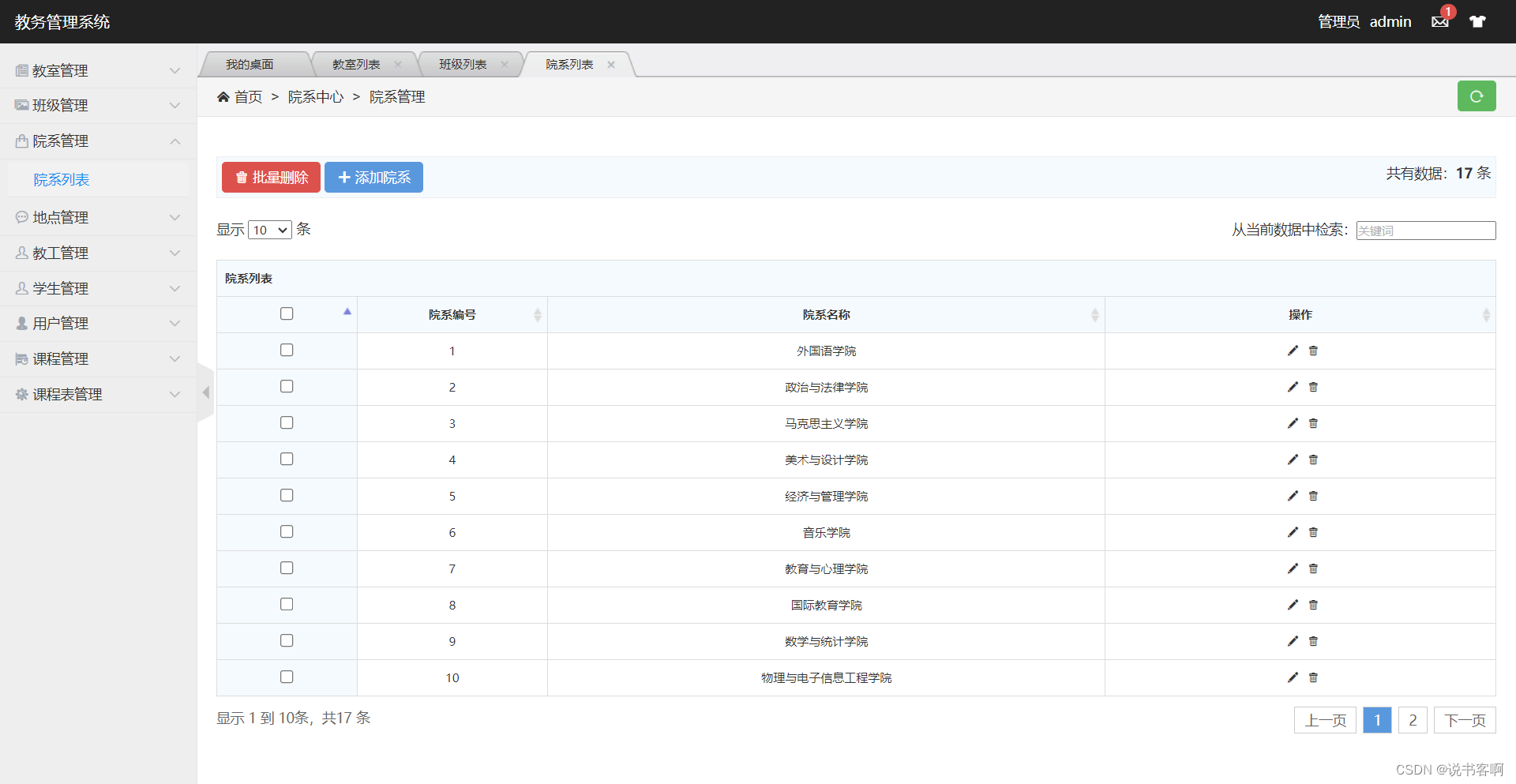Edit the 数学与统计学院 row with pencil

(1293, 641)
